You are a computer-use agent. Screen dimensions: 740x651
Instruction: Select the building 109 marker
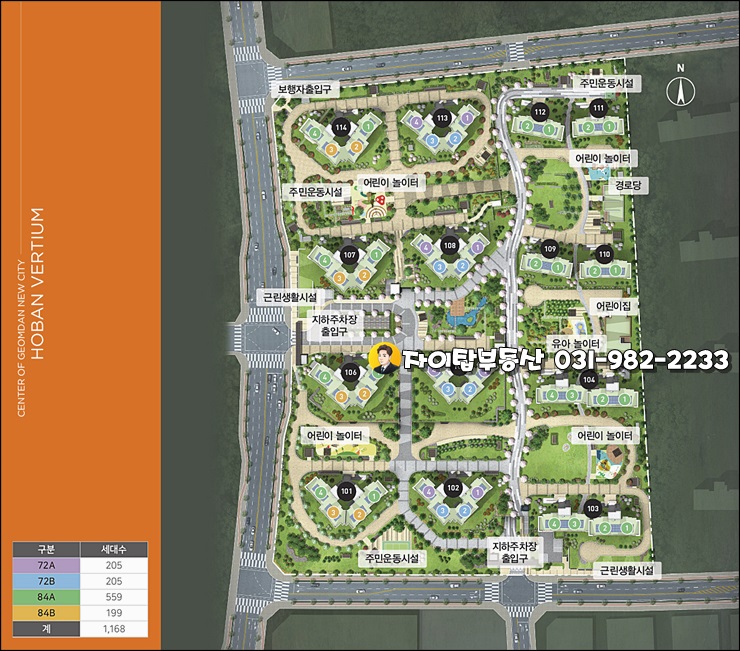550,249
